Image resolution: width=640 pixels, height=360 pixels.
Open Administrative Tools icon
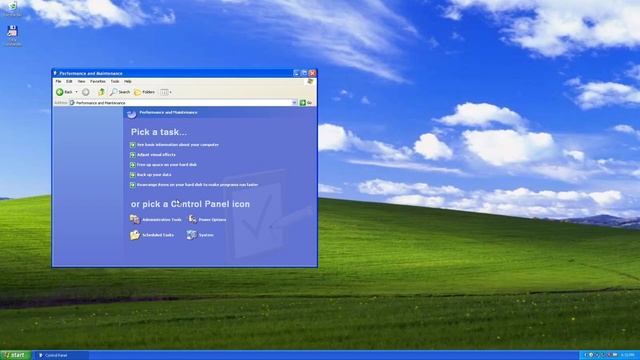tap(156, 220)
